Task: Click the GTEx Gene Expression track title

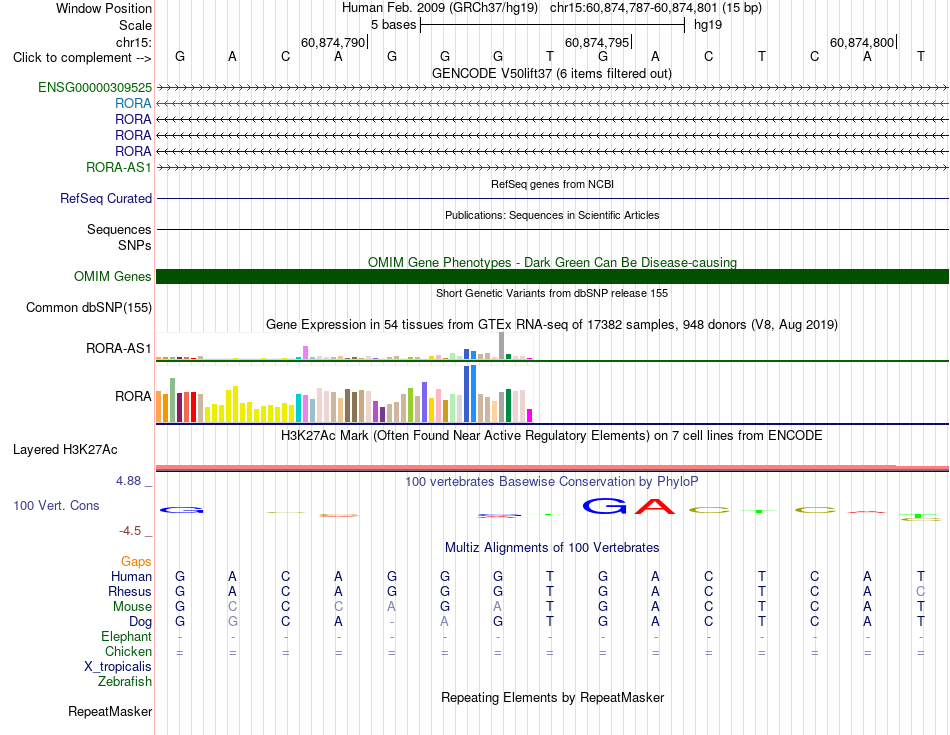Action: point(552,324)
